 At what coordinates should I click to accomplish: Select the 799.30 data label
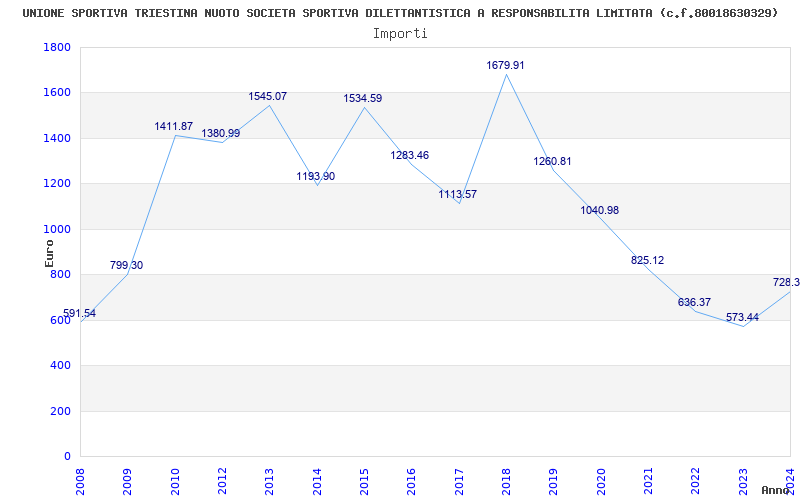click(127, 265)
